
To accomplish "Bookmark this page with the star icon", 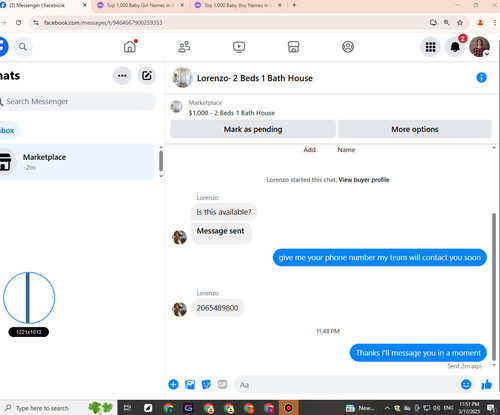I will point(460,22).
